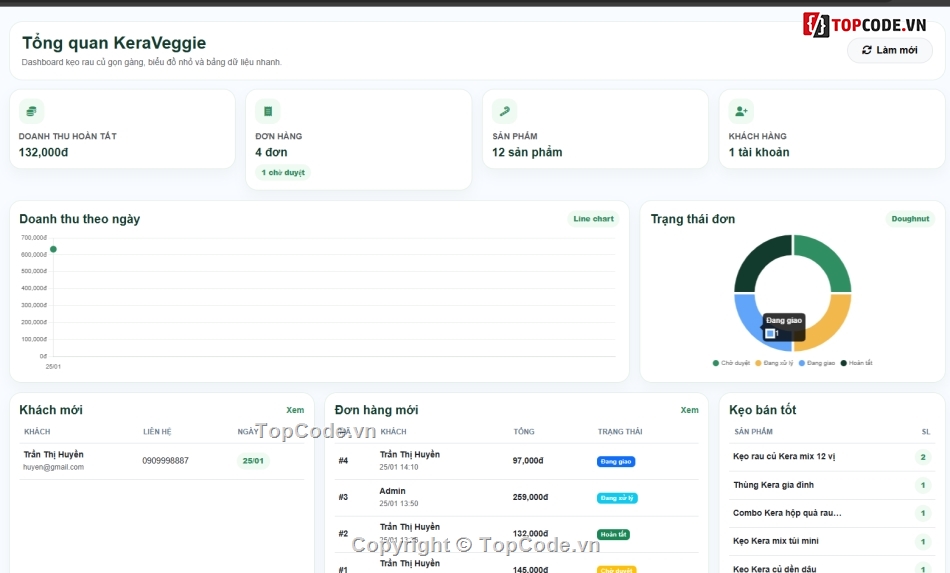Click the 12 sản phẩm value
Screen dimensions: 950x573
[527, 153]
